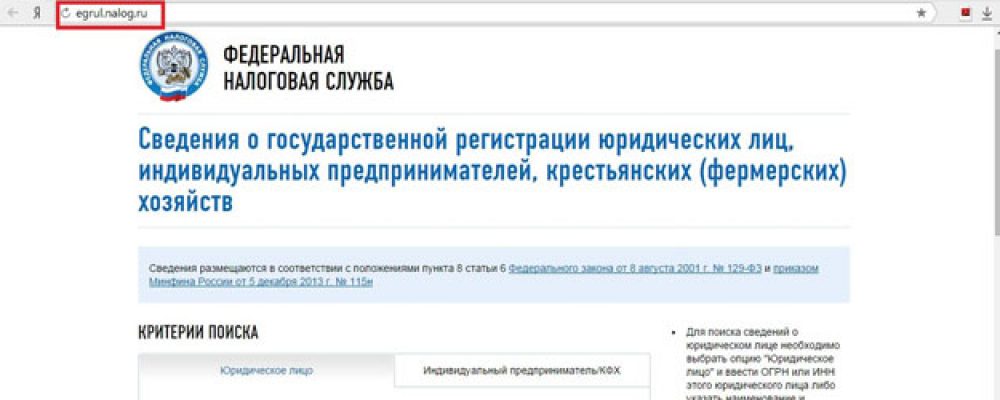Screen dimensions: 1000x400
Task: Open the federal law of 8 August 2001 link
Action: point(635,269)
